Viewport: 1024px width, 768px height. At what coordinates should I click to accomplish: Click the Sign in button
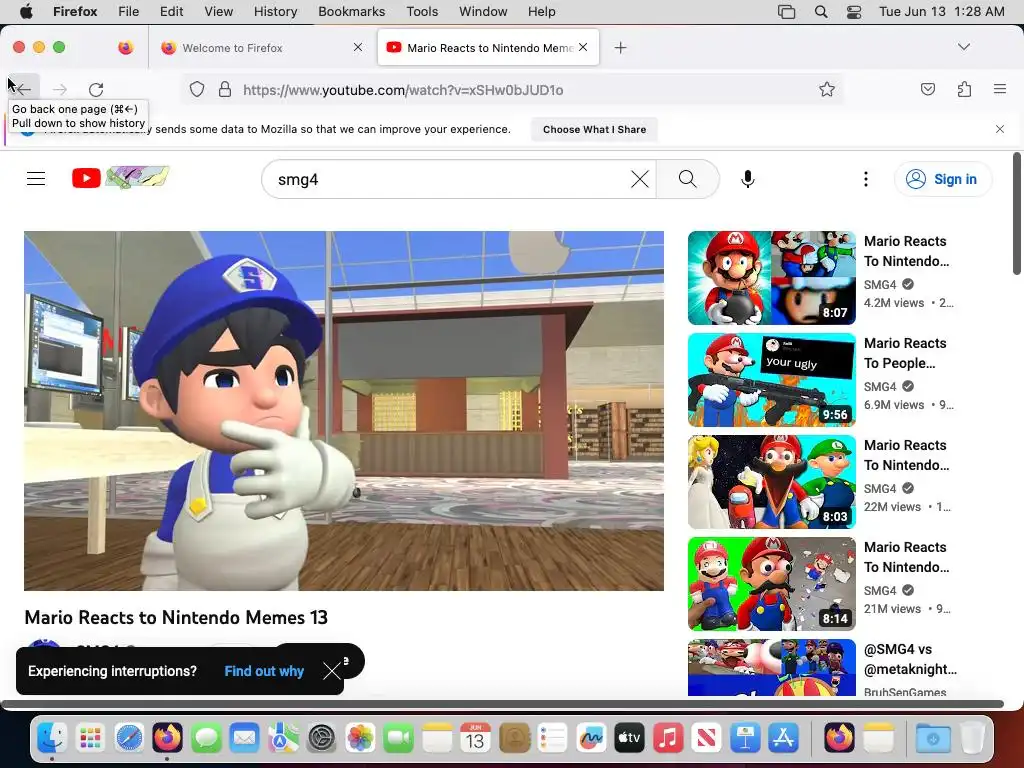(x=943, y=179)
